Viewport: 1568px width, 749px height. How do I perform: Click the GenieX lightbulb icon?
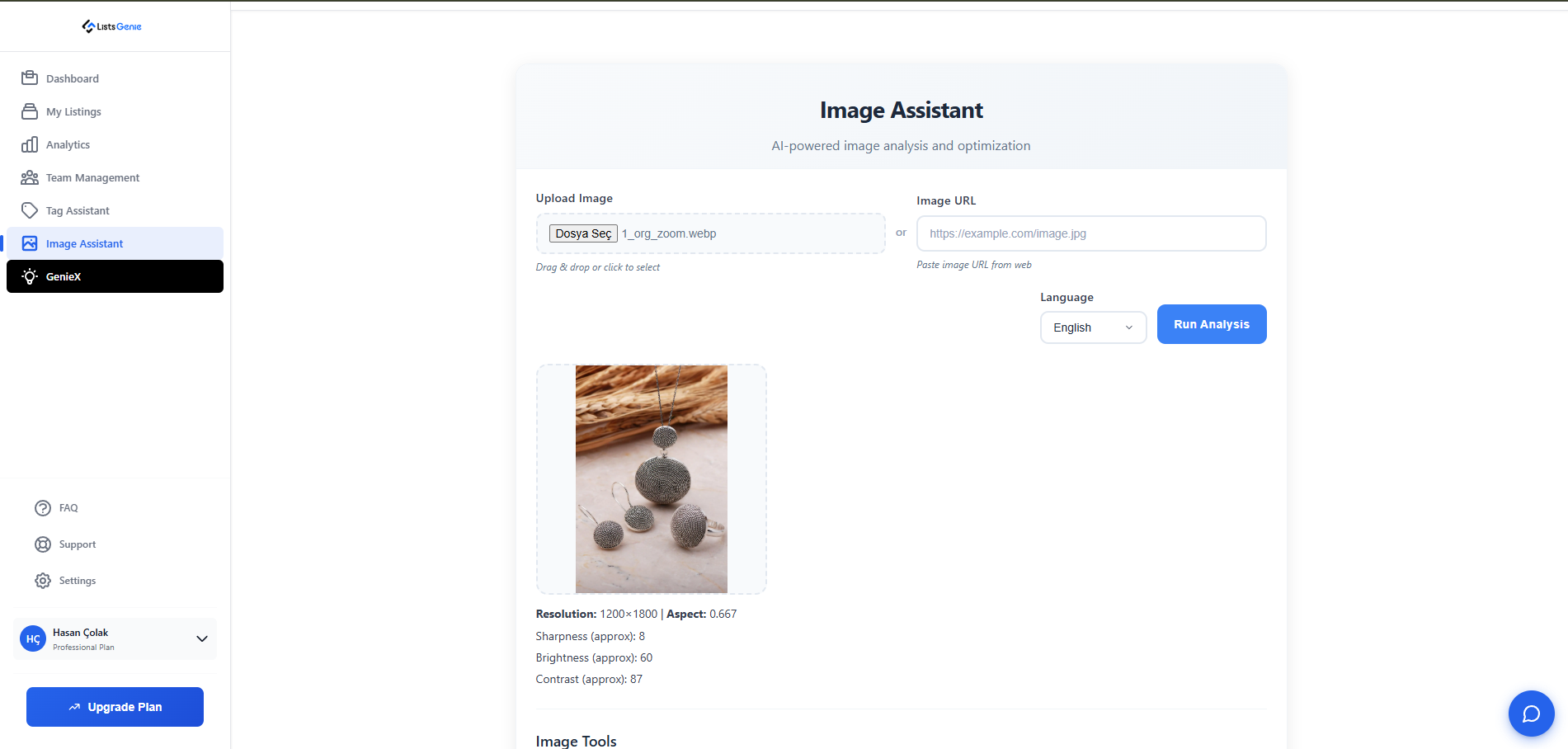30,276
